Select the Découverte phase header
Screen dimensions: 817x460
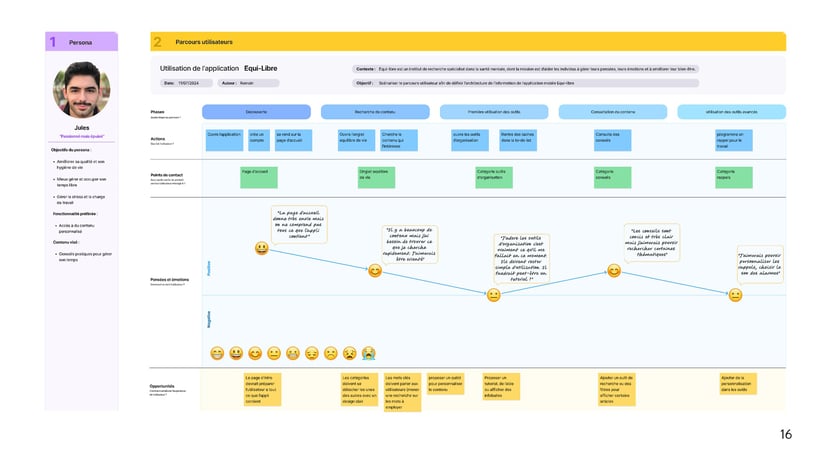tap(255, 112)
